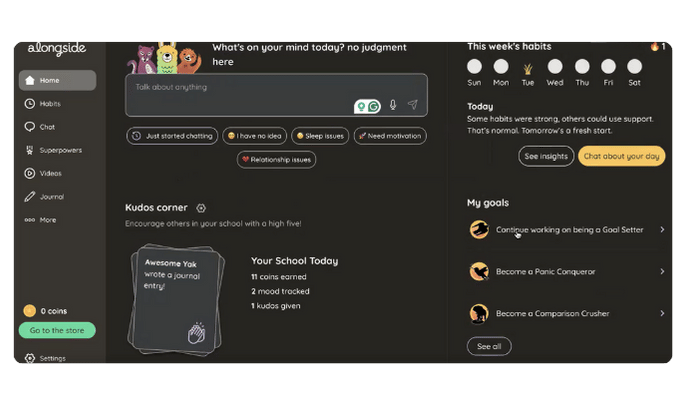Click the Panic Conqueror badge icon

(479, 271)
